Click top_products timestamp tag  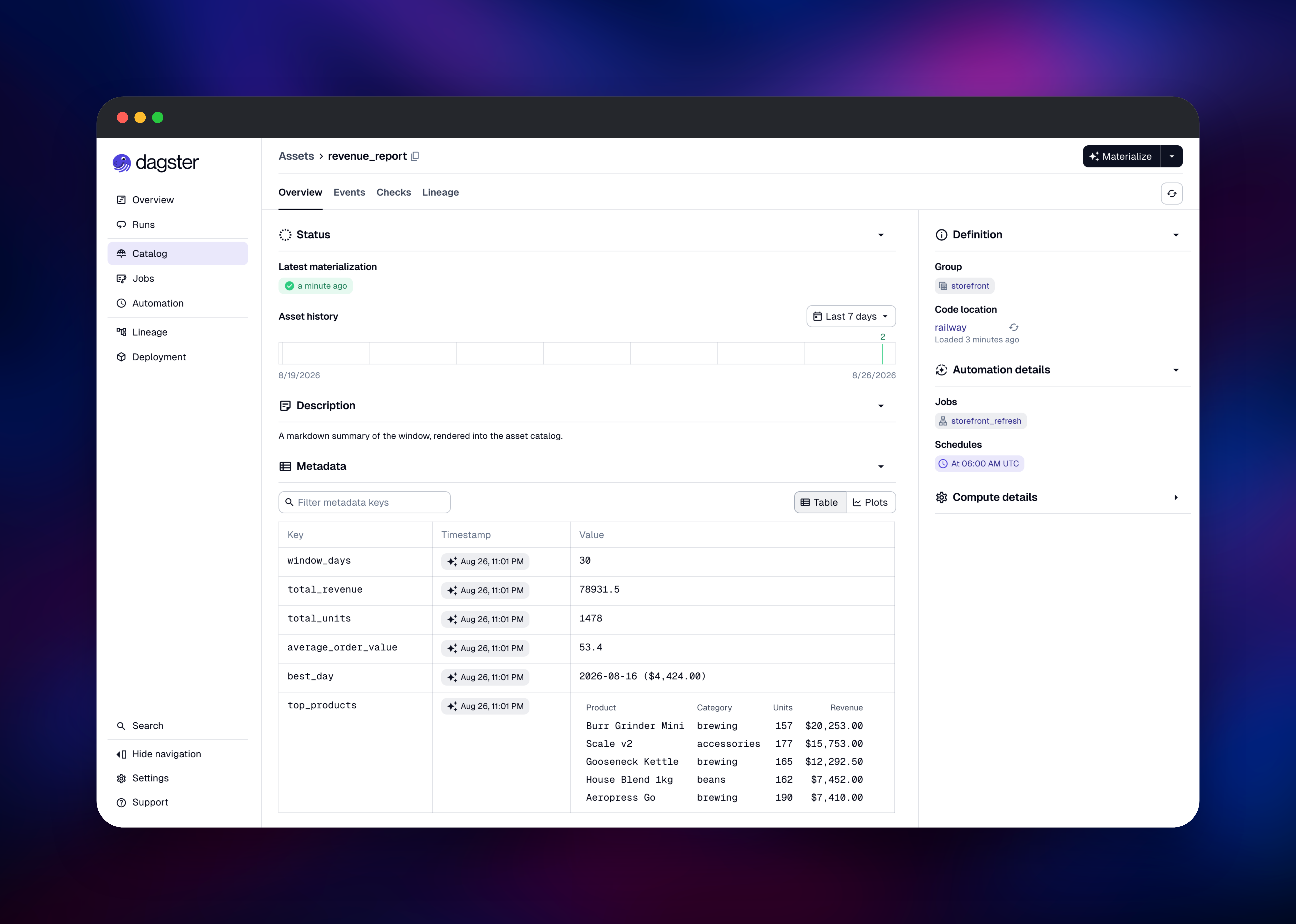[x=485, y=706]
